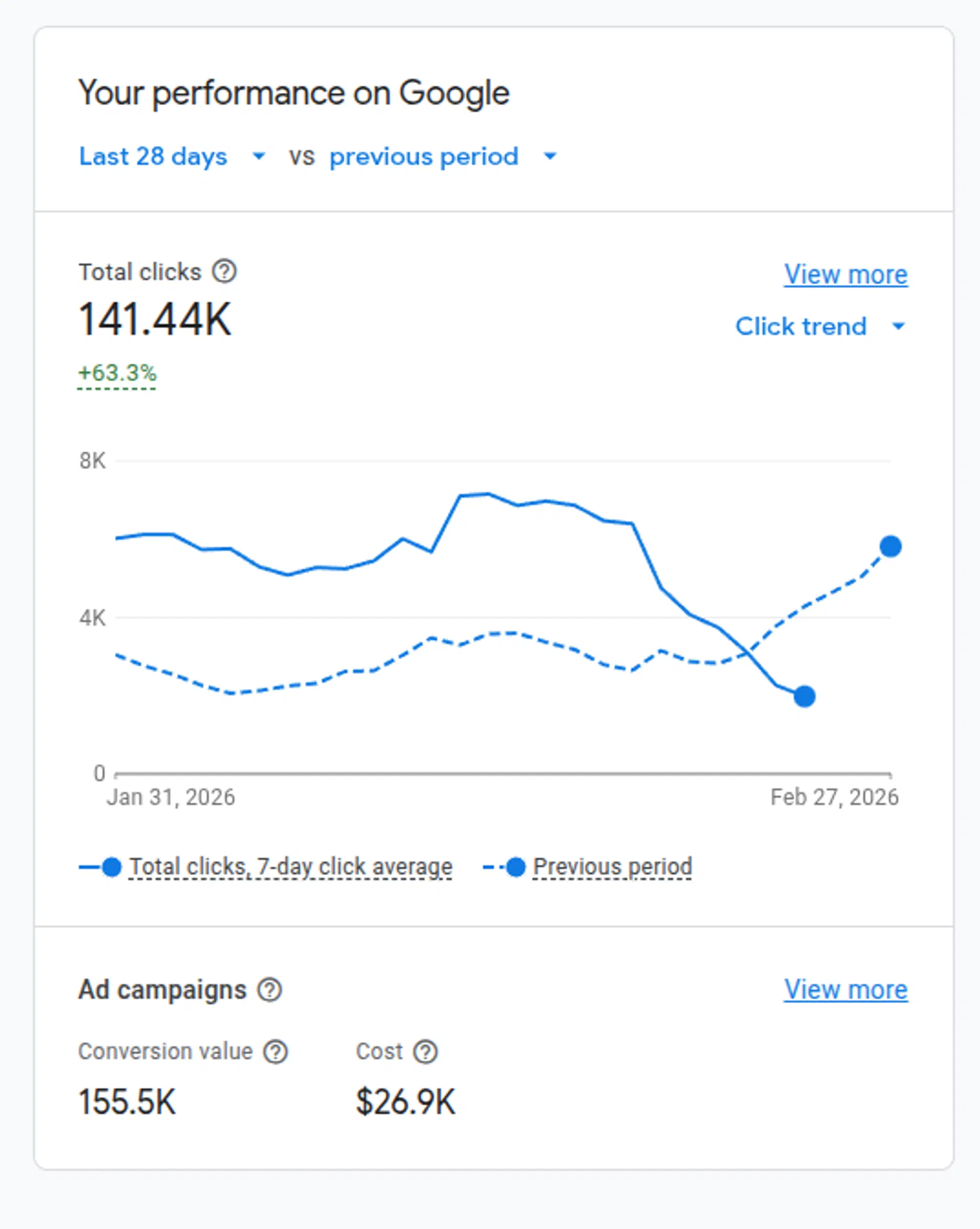Toggle the Previous period series
980x1229 pixels.
(612, 866)
